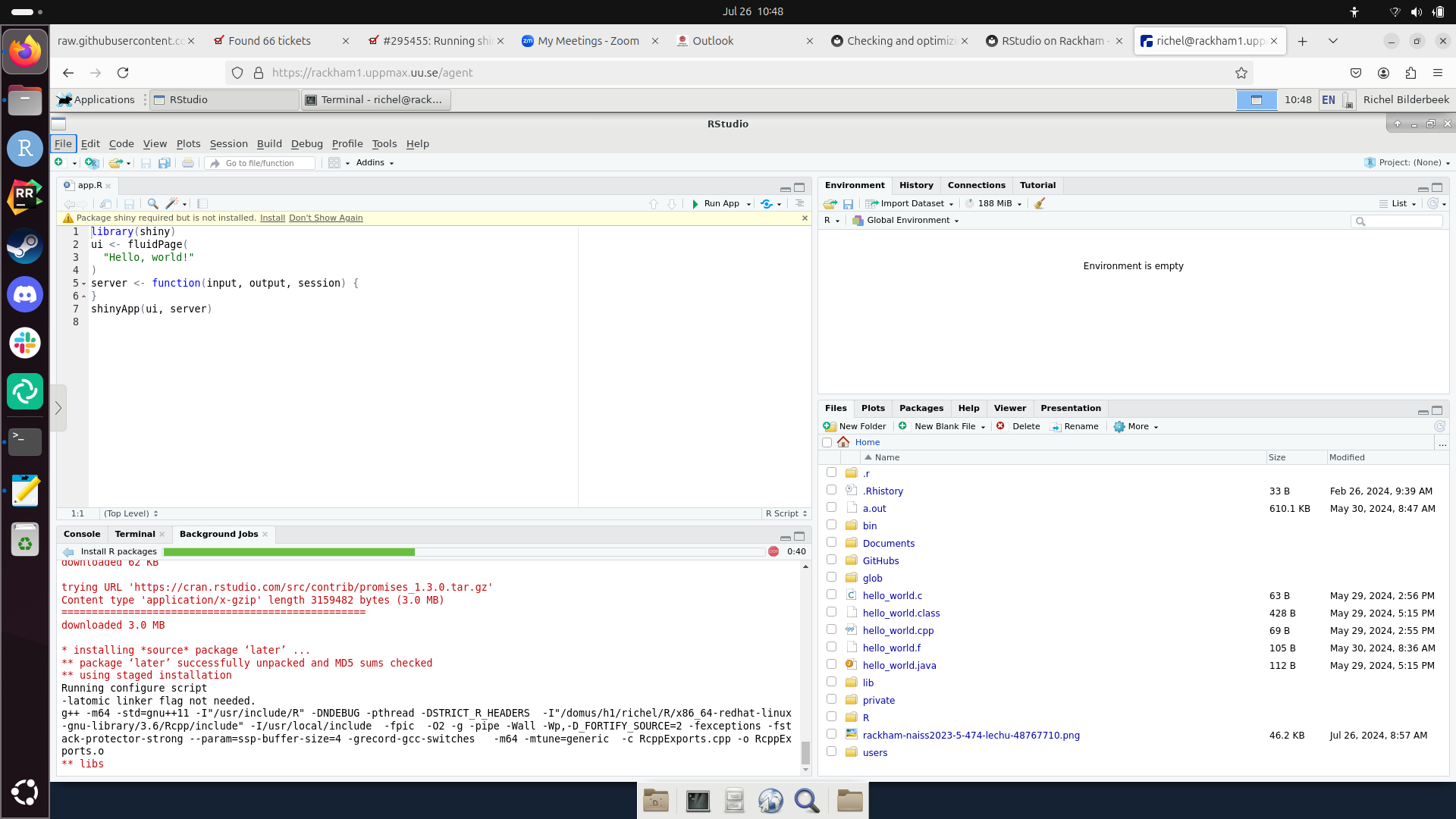Screen dimensions: 1456x819
Task: Click the Compile Report notebook icon
Action: point(202,203)
